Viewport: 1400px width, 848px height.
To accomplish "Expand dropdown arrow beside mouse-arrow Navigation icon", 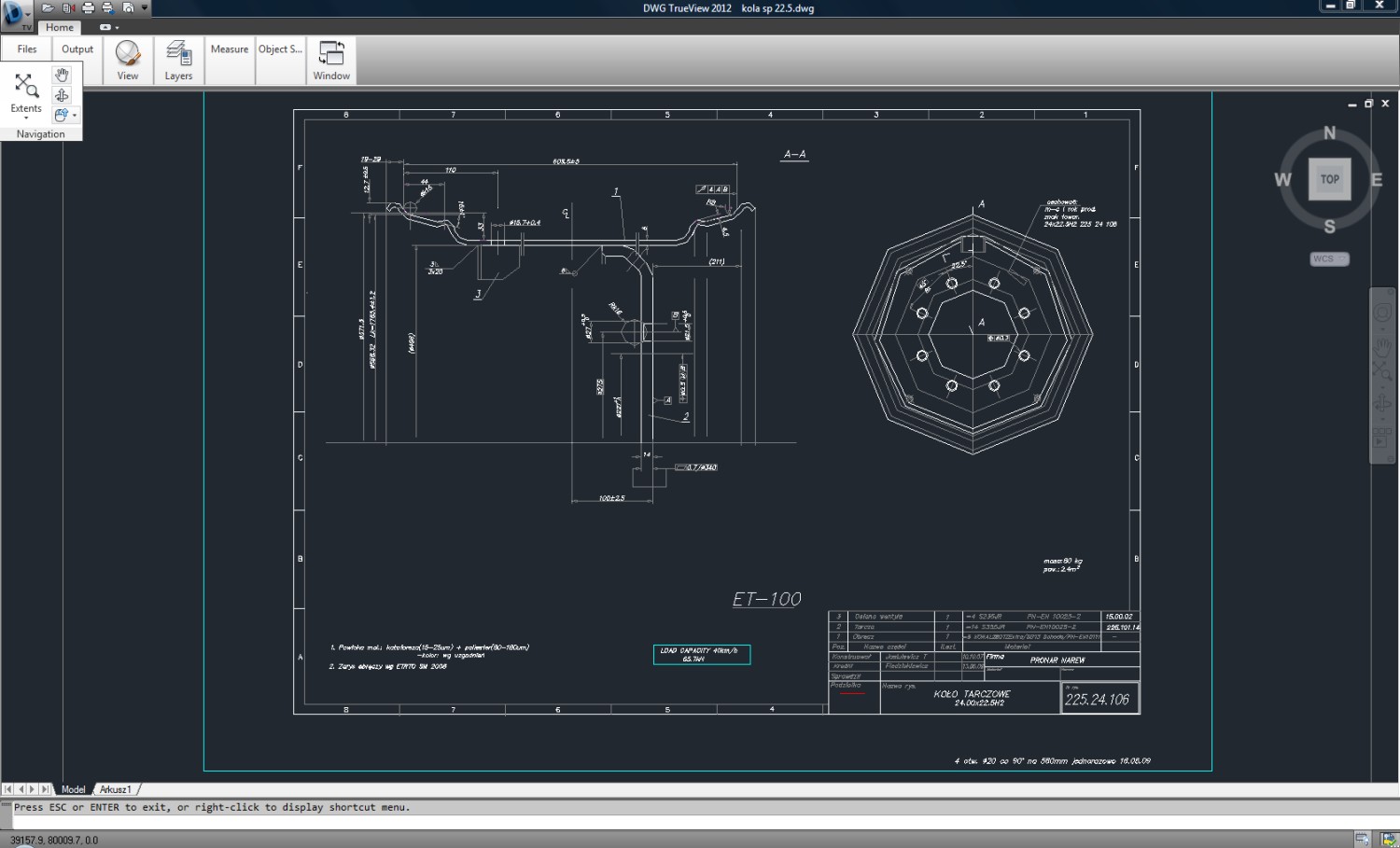I will [x=75, y=116].
